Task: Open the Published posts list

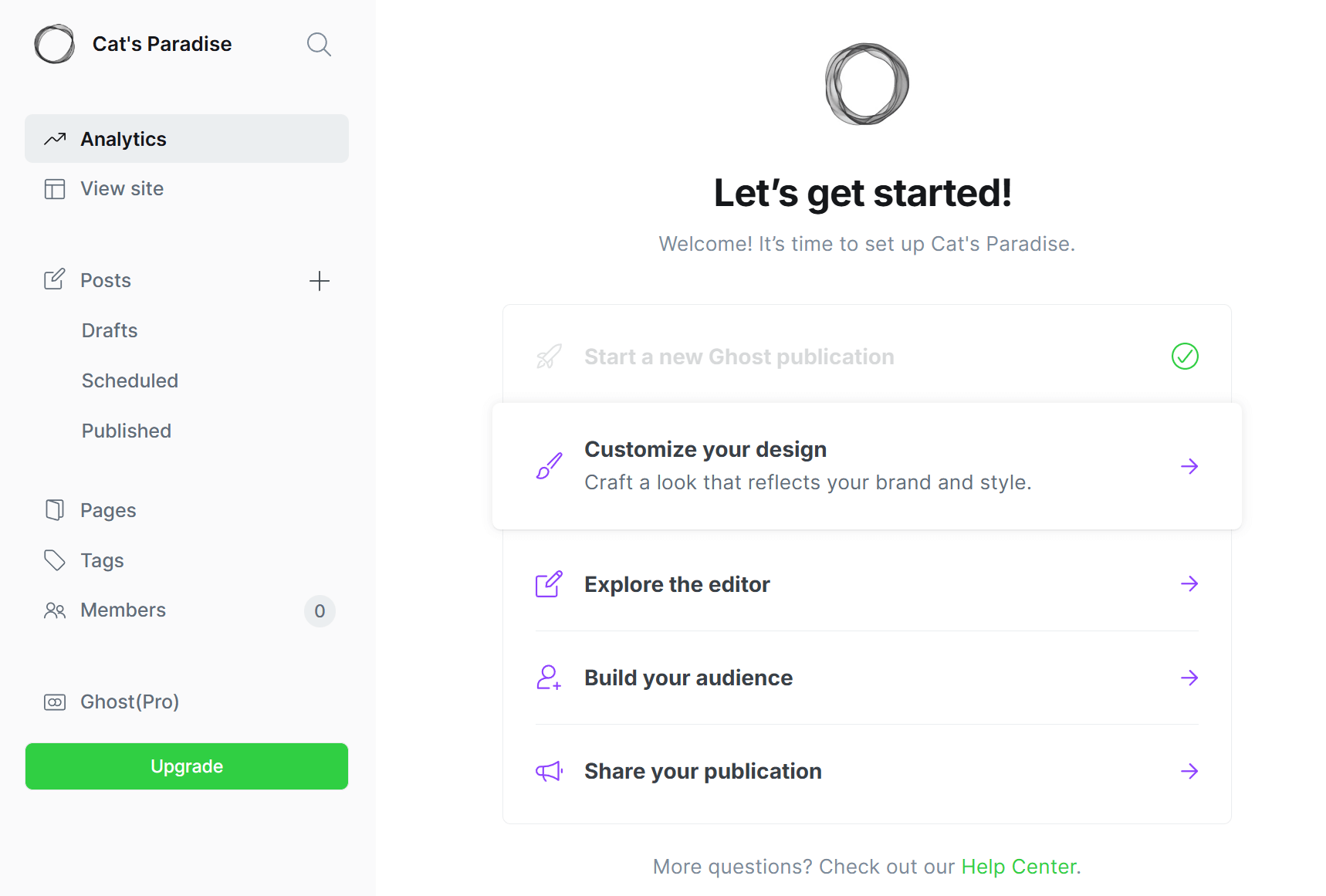Action: [x=126, y=430]
